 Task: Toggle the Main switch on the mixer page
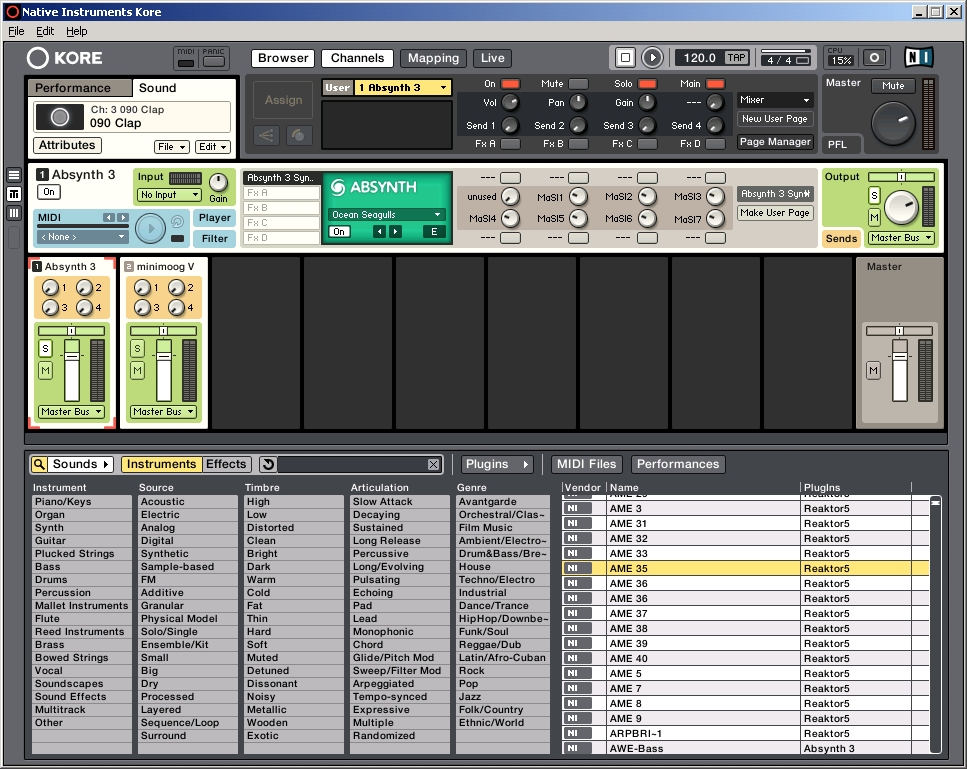coord(715,84)
